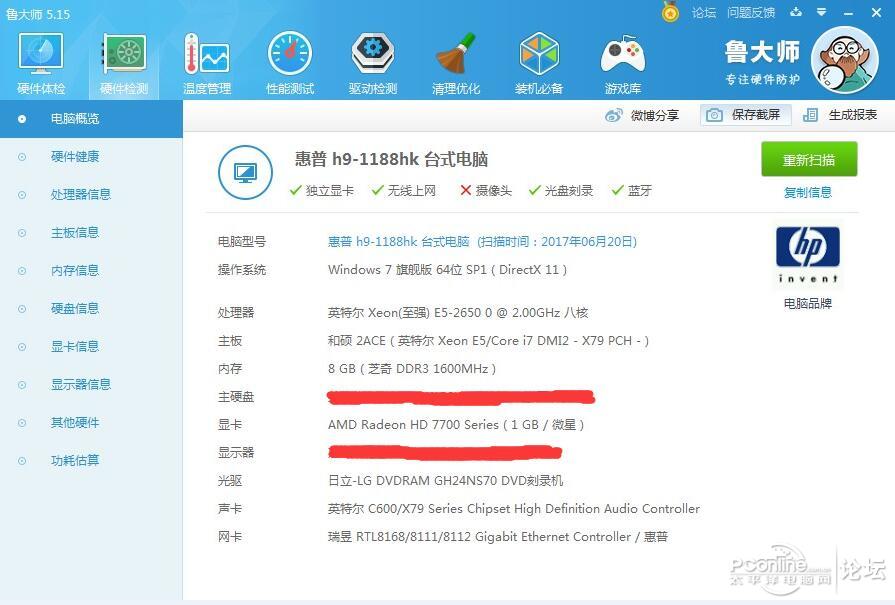
Task: Select the Windows 7 旗舰版 64位 SP1 text
Action: (x=448, y=269)
